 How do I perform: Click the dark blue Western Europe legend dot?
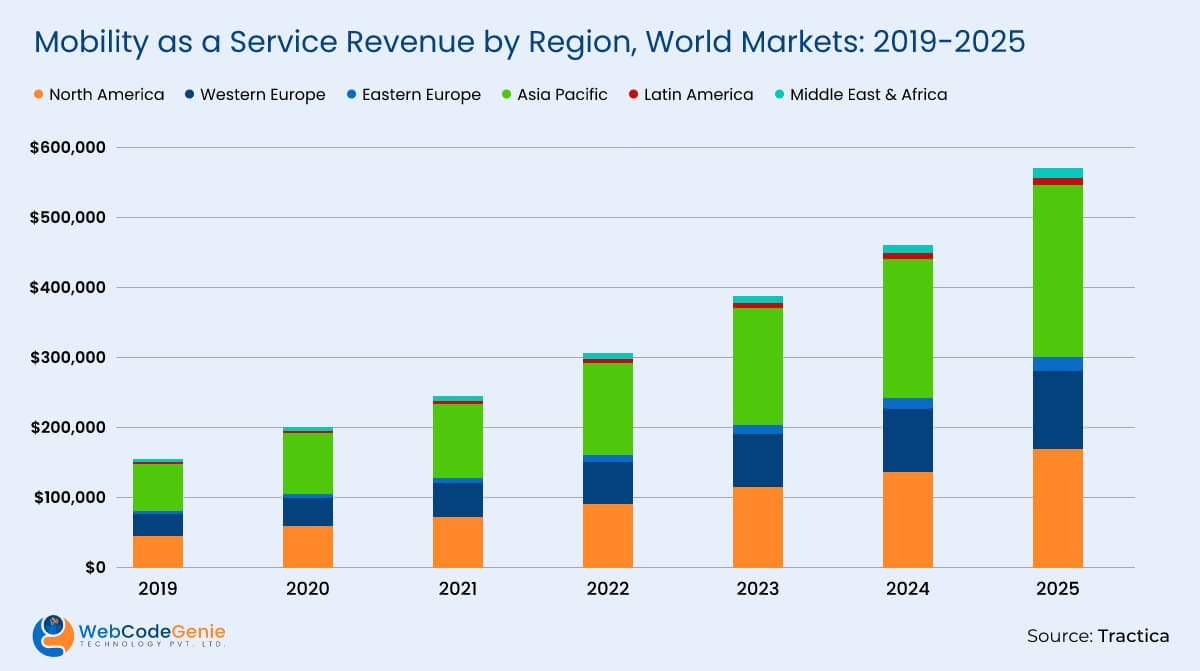coord(189,95)
